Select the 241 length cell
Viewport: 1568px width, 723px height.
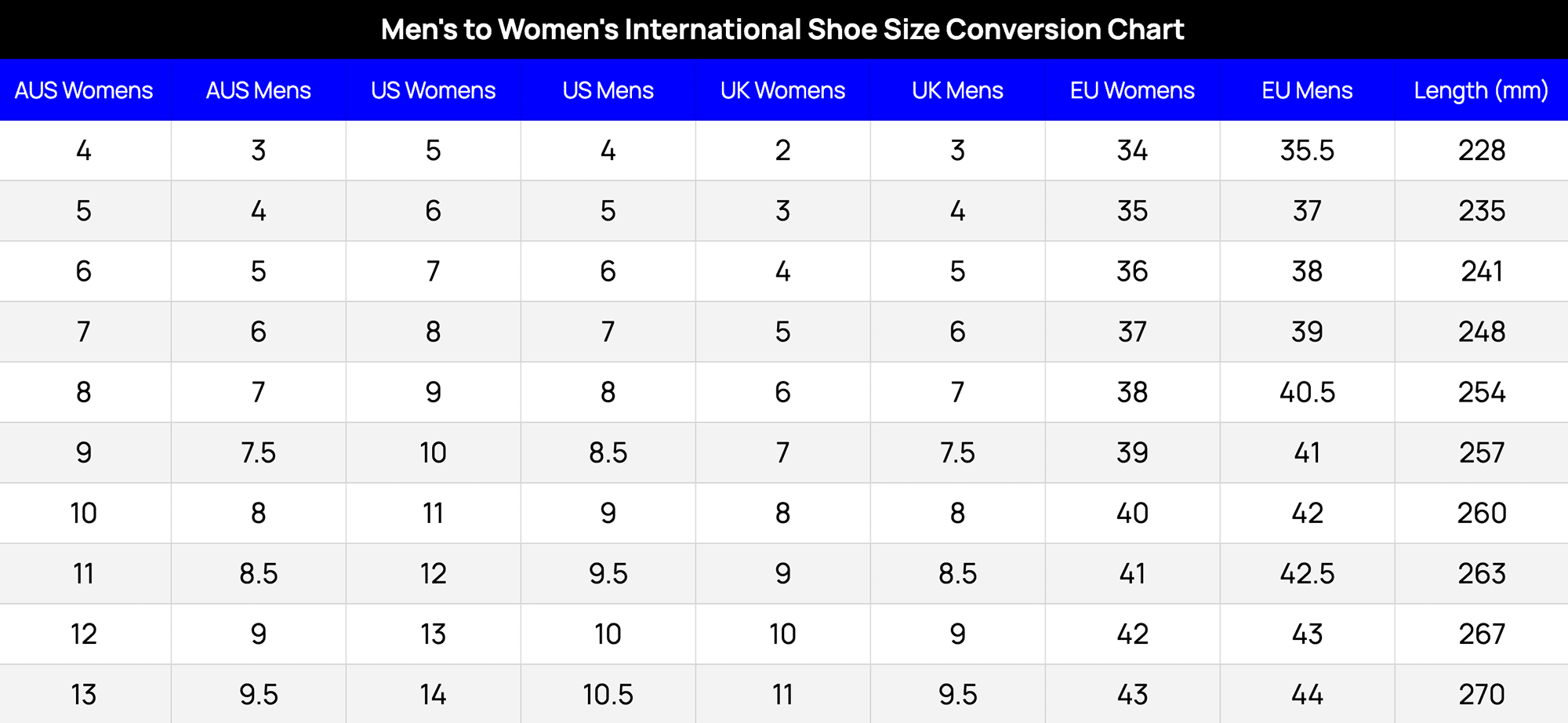(x=1481, y=271)
